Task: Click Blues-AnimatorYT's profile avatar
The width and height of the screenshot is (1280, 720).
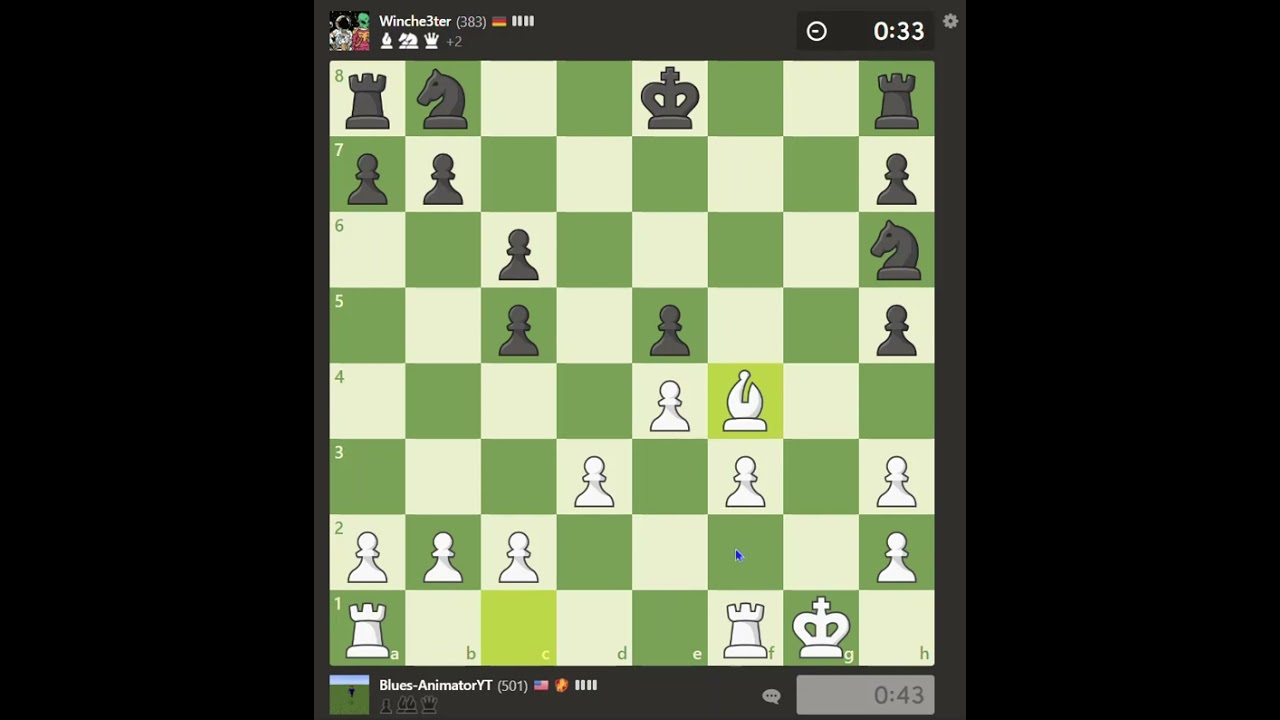Action: pos(349,695)
